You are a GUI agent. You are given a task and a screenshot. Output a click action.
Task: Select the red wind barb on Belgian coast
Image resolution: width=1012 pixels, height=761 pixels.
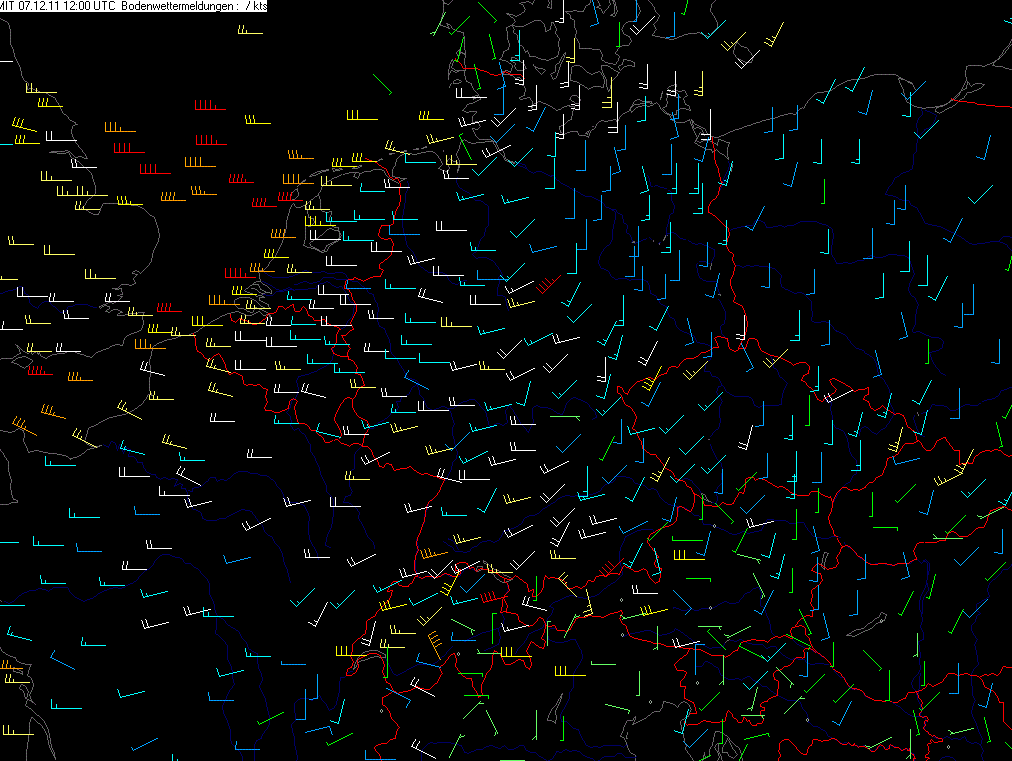(x=238, y=274)
